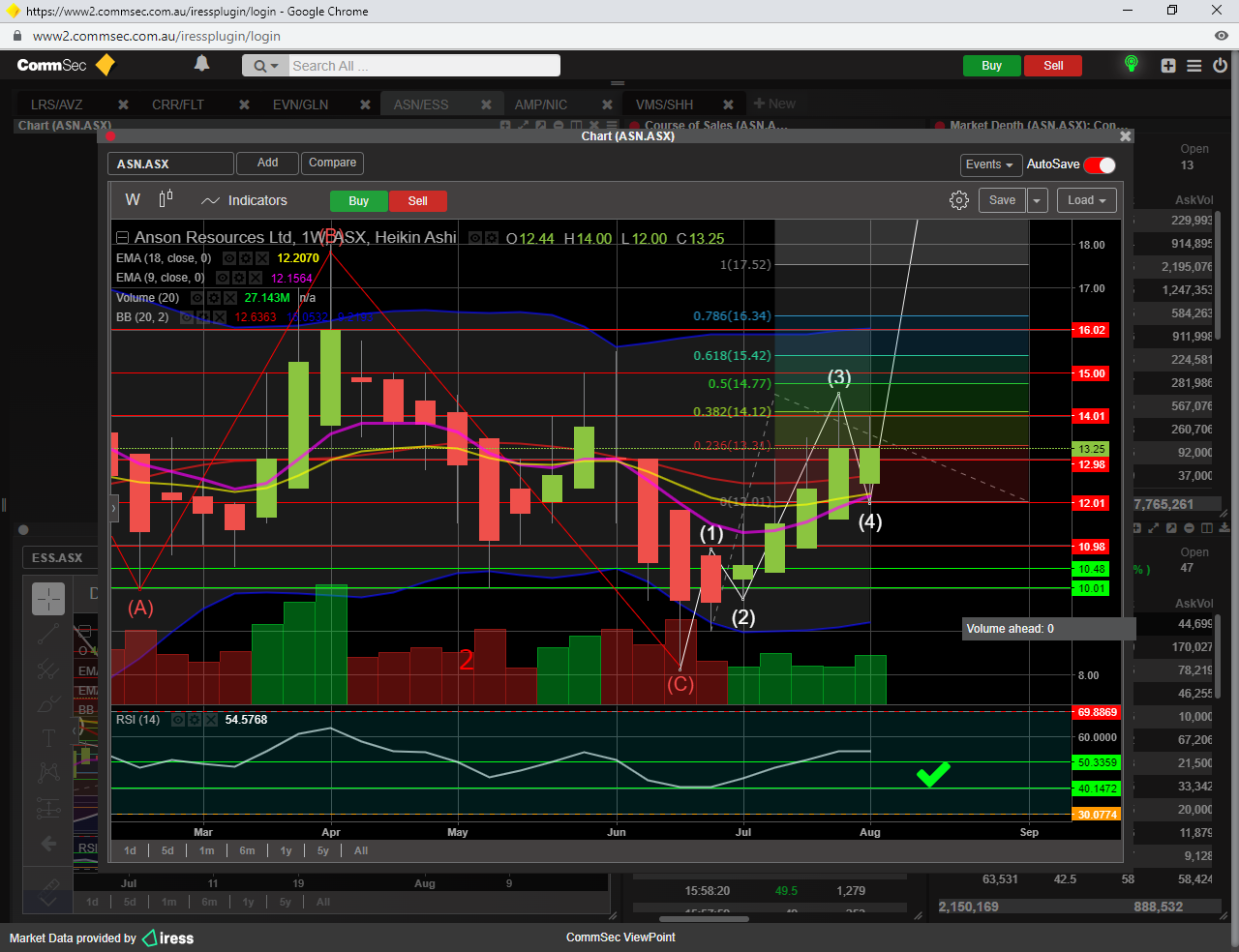The width and height of the screenshot is (1239, 952).
Task: Click the green lightbulb ideas icon
Action: tap(1131, 65)
